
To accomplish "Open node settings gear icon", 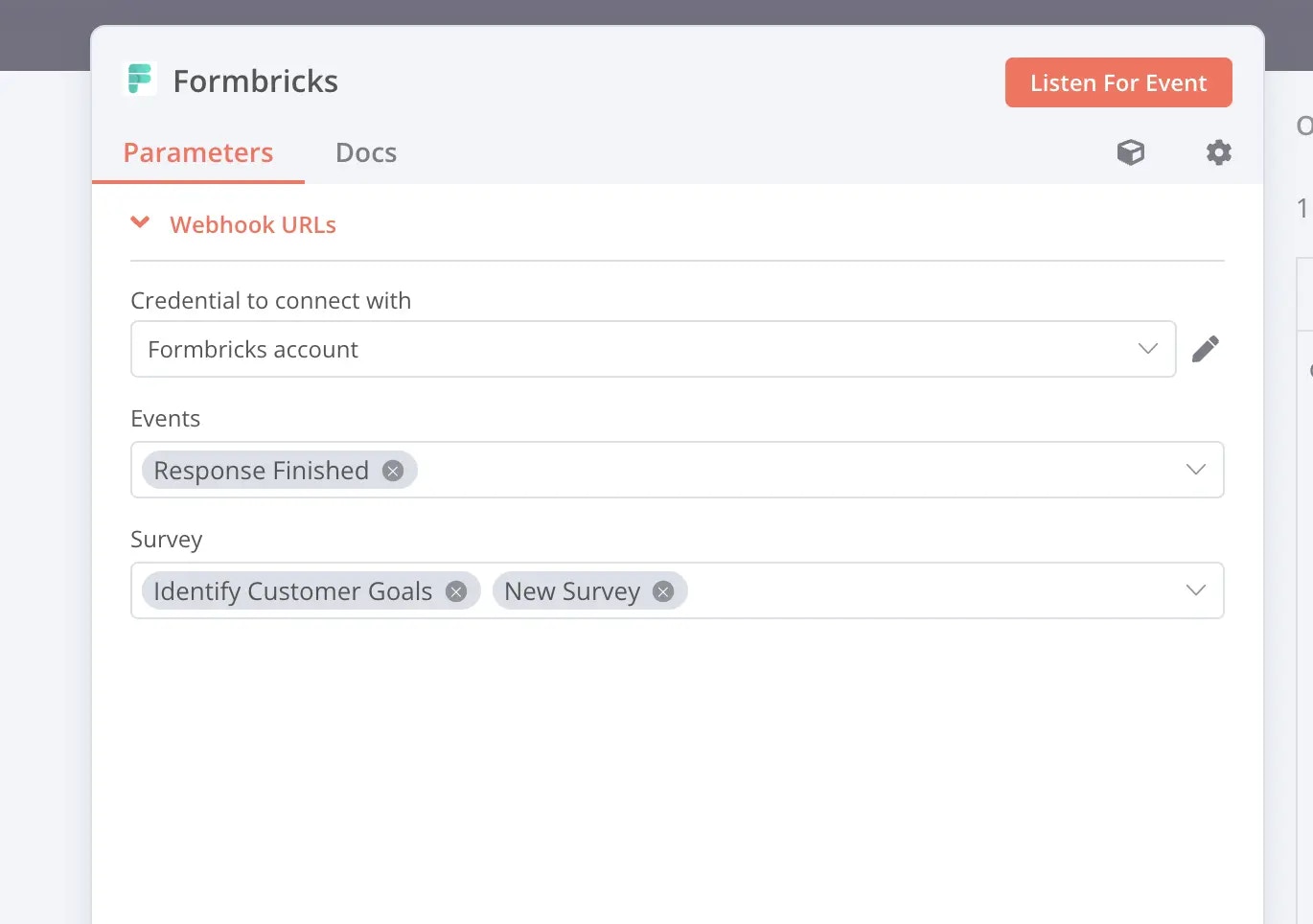I will tap(1218, 152).
